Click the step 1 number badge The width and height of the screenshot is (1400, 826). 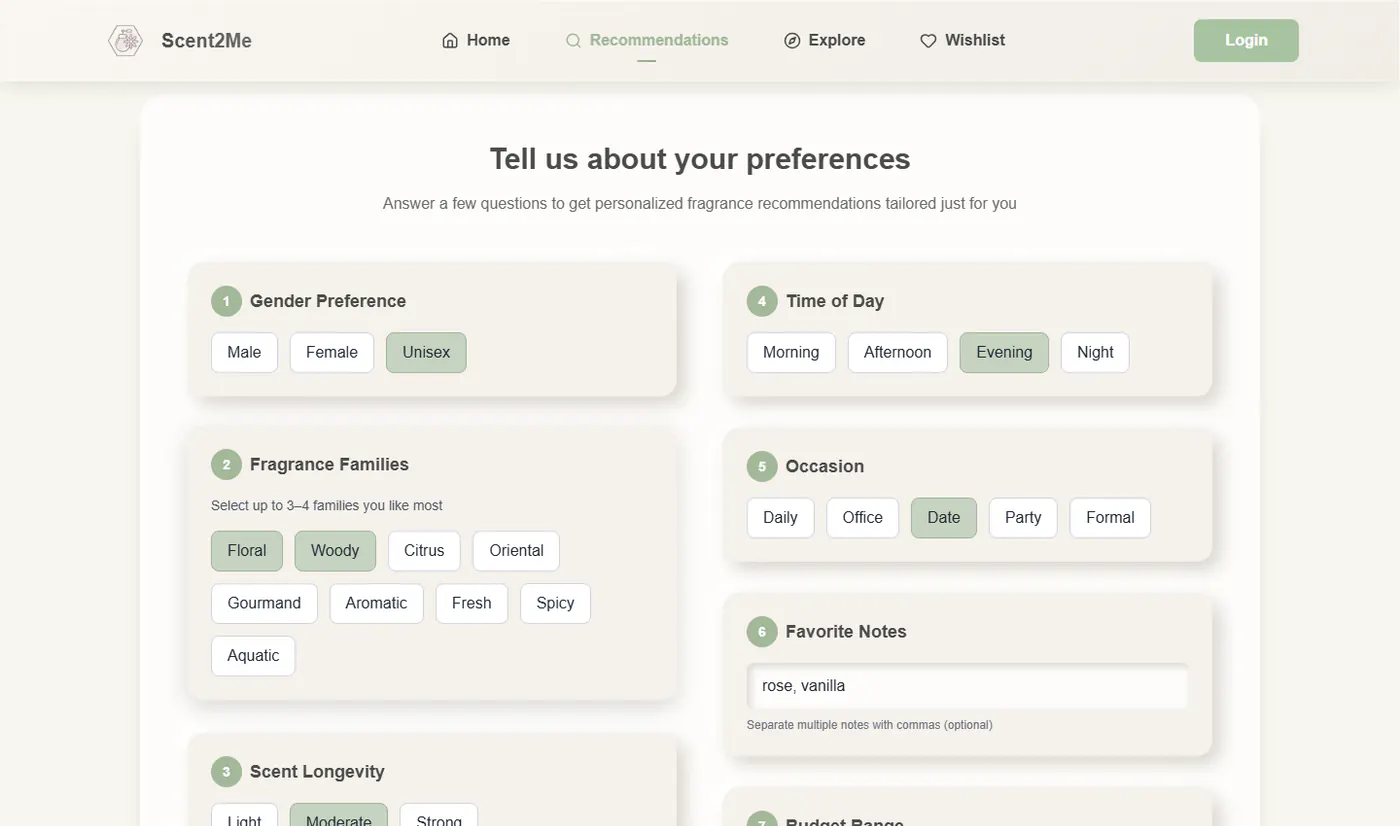[x=226, y=301]
